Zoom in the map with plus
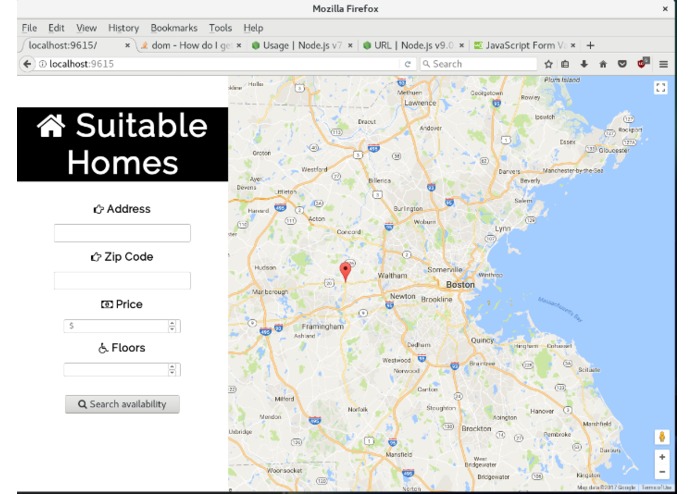 (x=662, y=457)
